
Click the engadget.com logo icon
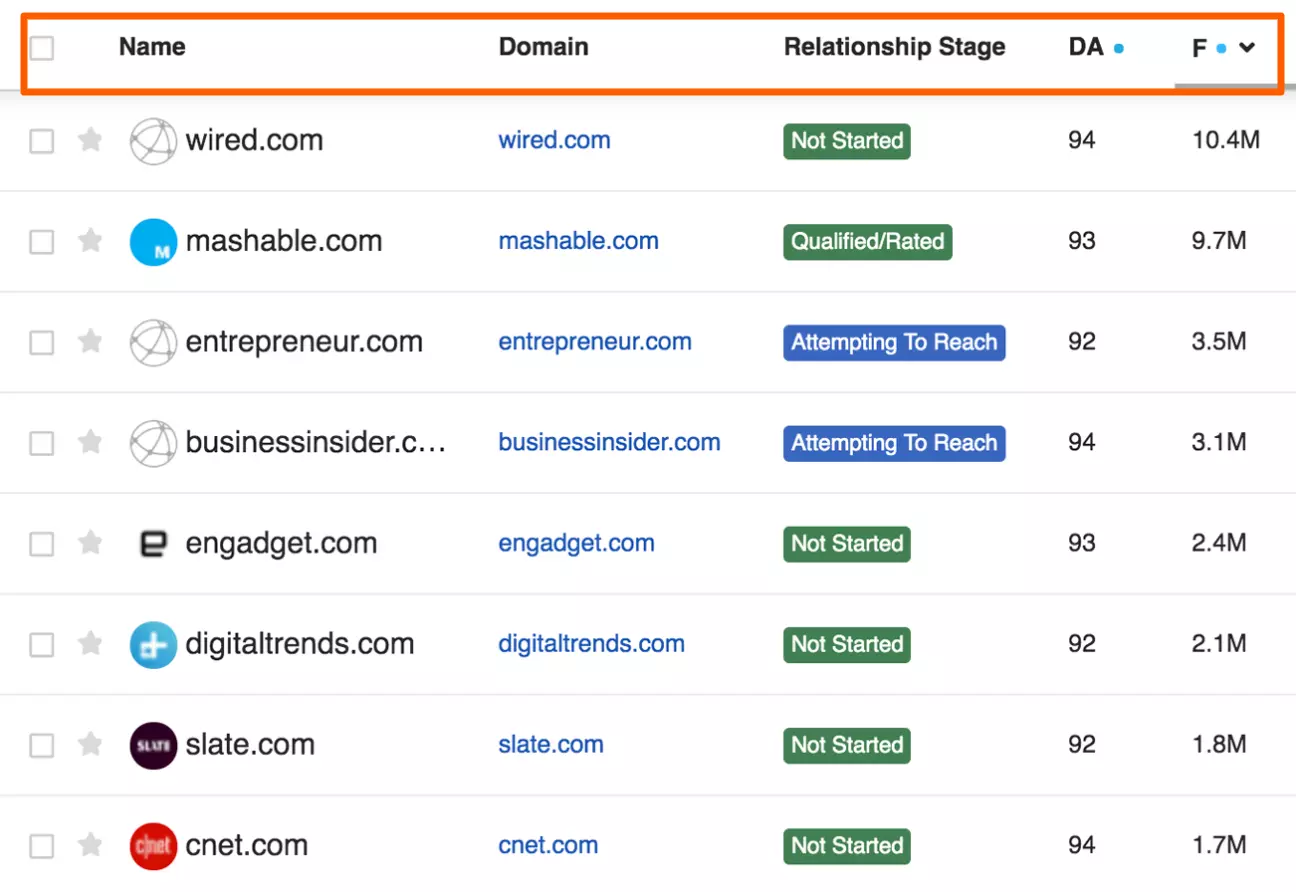(x=153, y=544)
